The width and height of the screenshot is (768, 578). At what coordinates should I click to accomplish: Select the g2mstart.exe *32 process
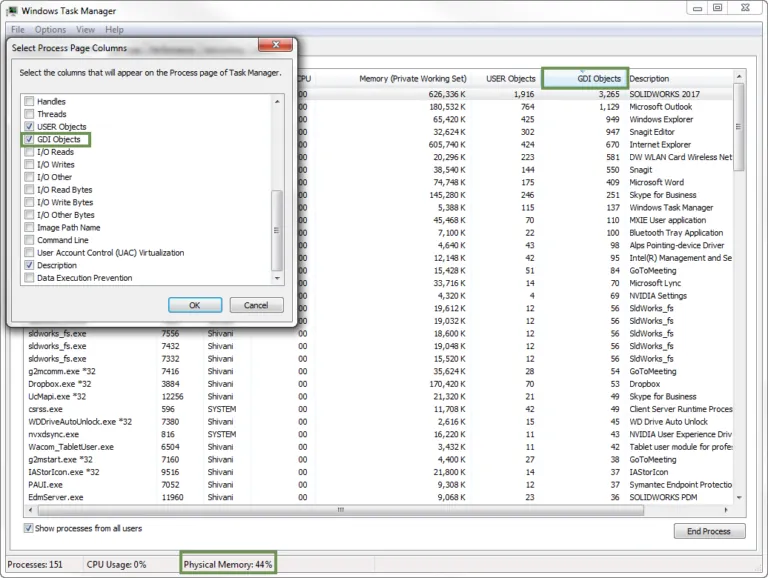380,459
